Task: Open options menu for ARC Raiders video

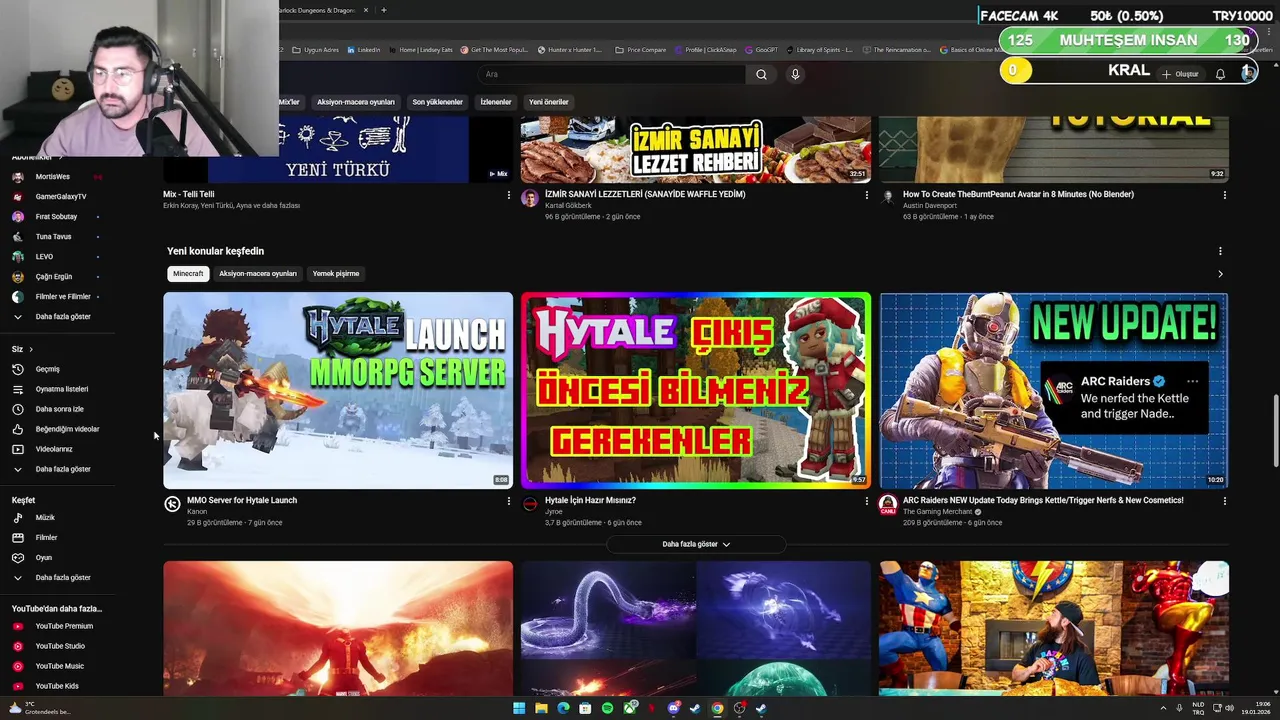Action: point(1224,501)
